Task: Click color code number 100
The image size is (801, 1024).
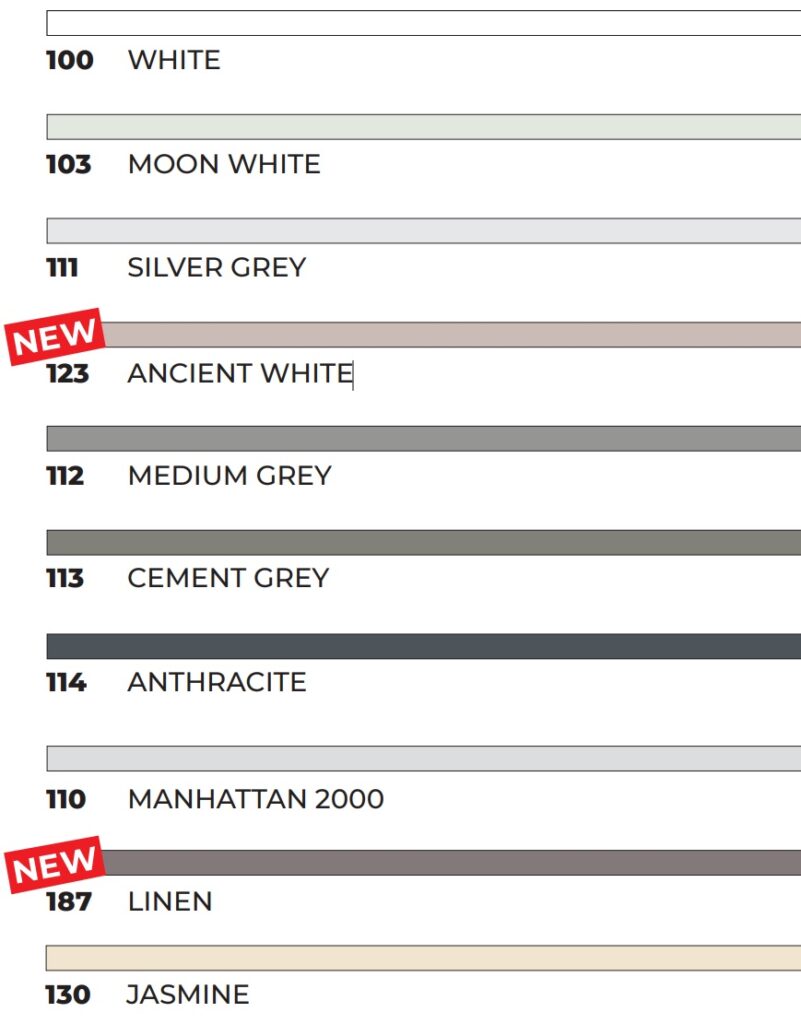Action: [x=70, y=60]
